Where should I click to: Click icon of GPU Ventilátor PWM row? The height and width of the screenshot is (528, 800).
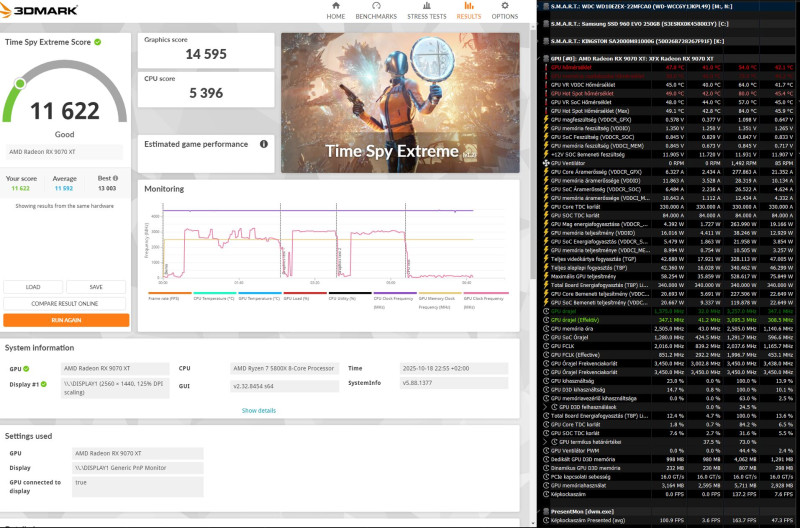[x=546, y=450]
